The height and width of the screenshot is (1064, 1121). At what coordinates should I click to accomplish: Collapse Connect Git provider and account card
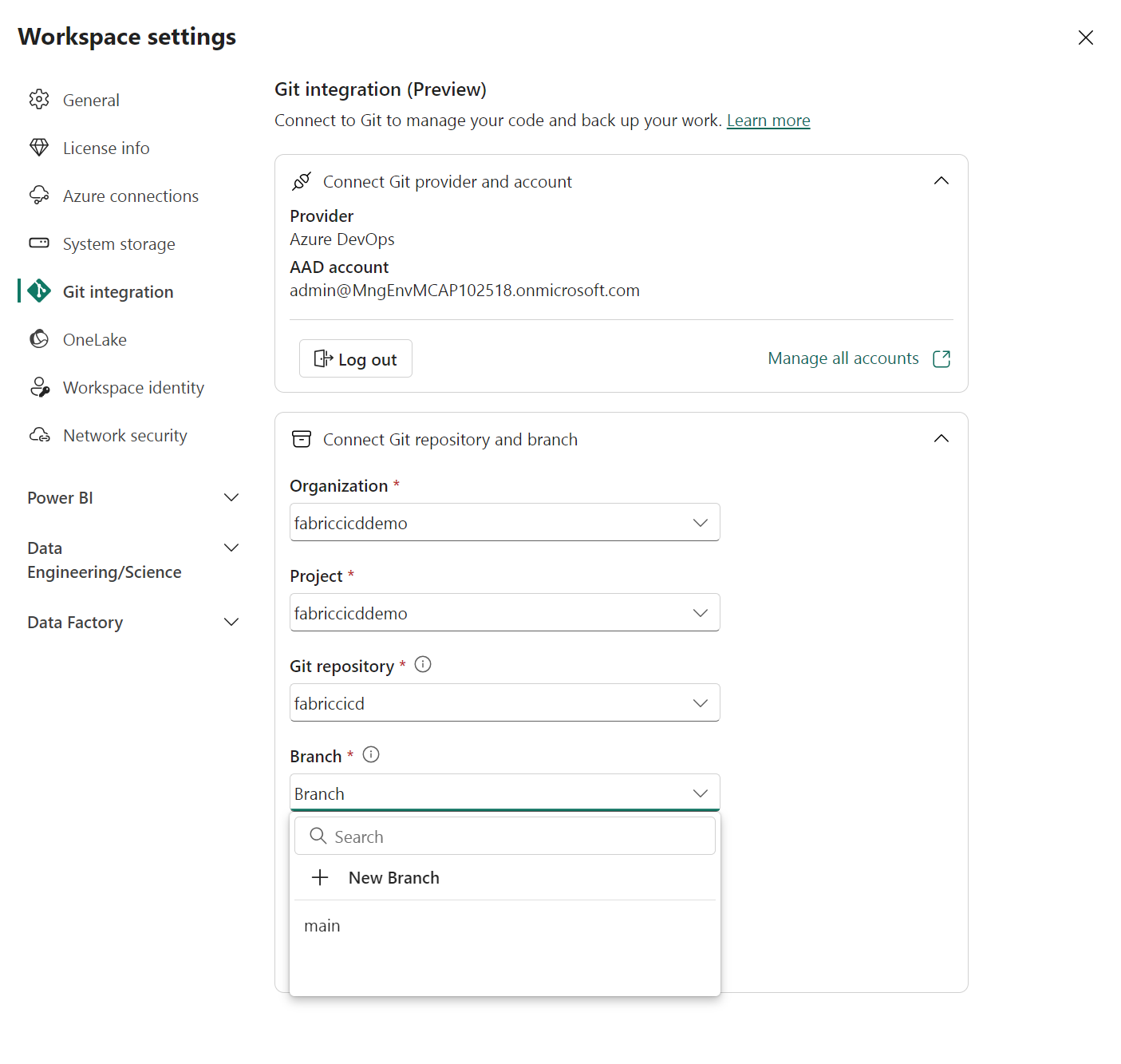click(x=941, y=181)
